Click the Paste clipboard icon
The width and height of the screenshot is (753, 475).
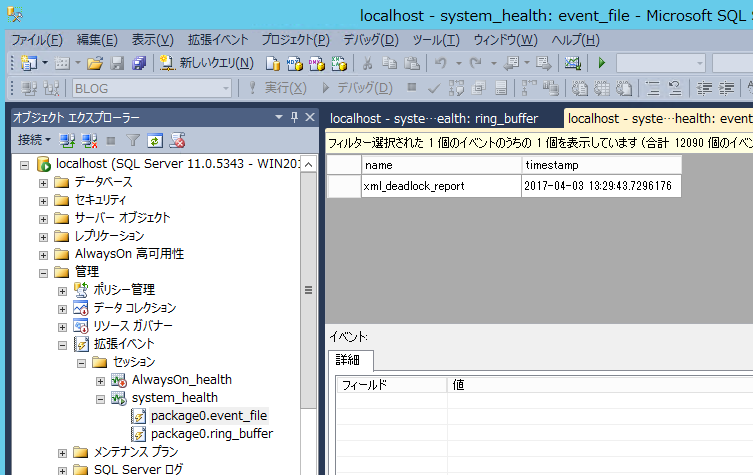(412, 63)
